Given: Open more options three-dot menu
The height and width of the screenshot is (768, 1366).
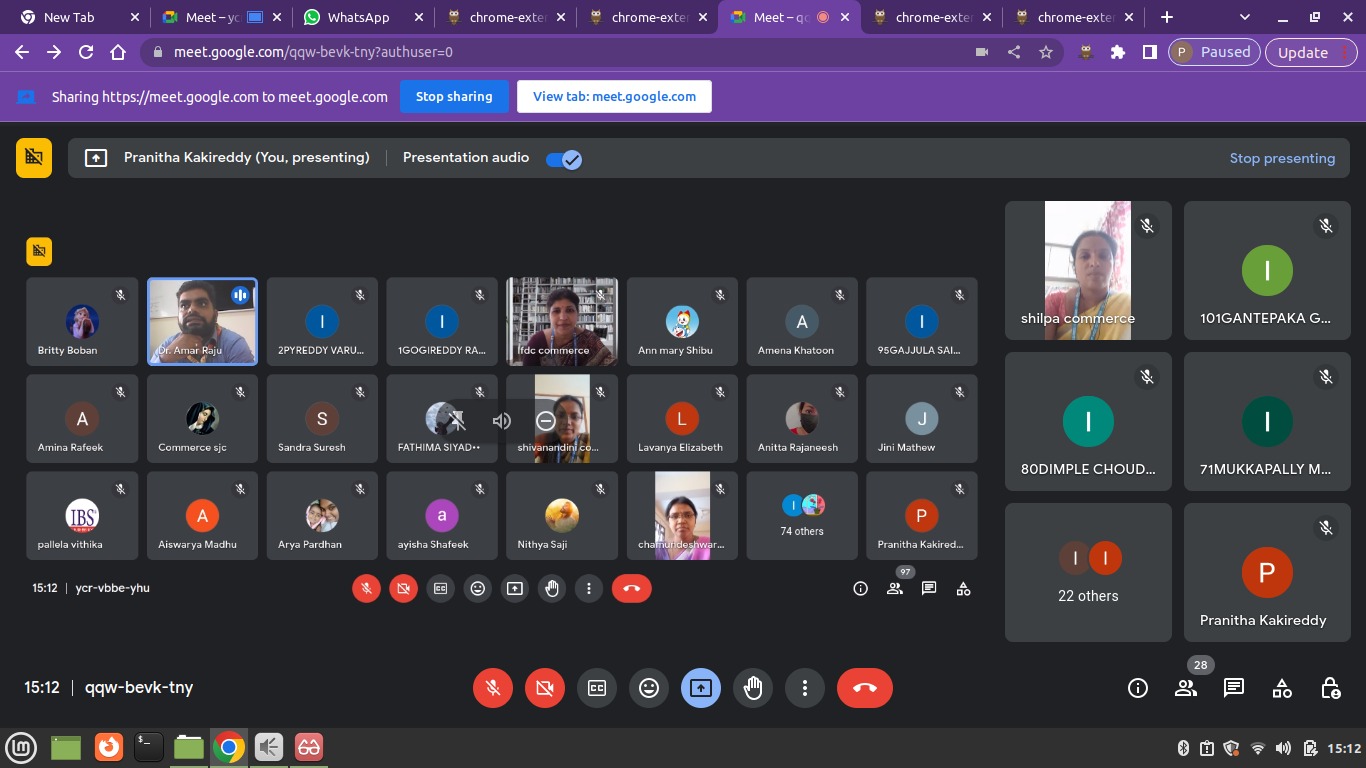Looking at the screenshot, I should 805,688.
